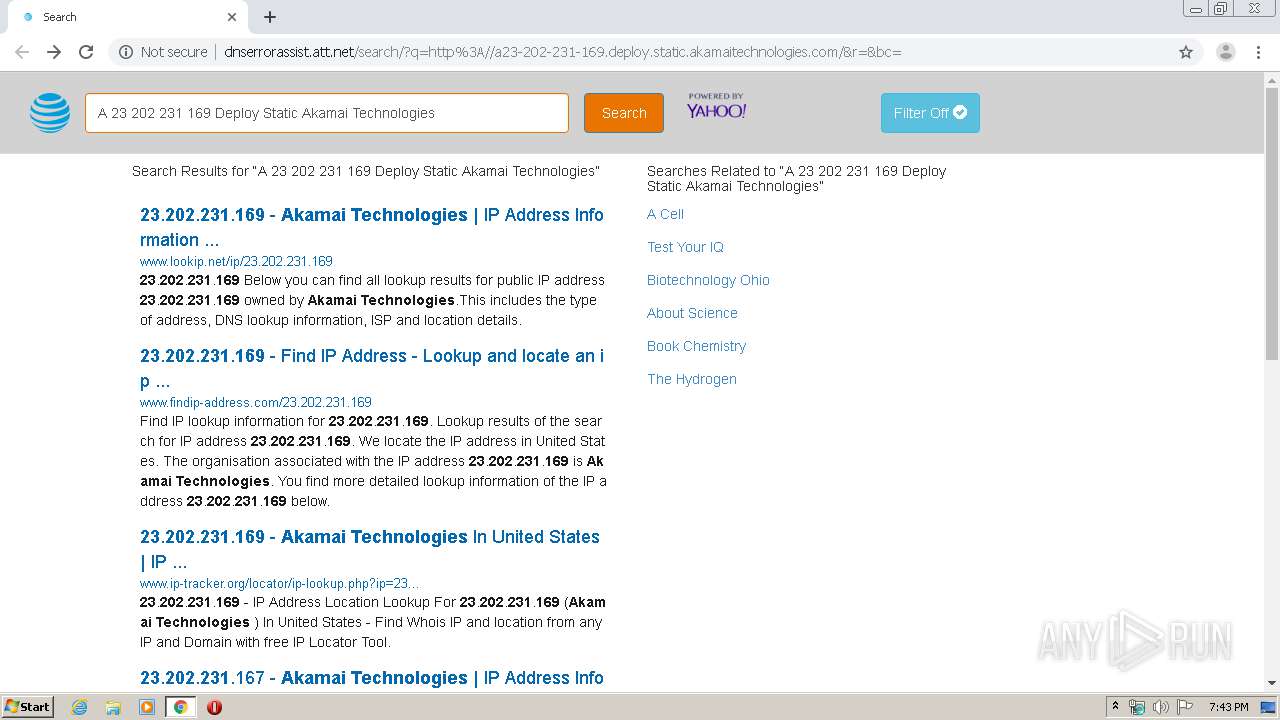Open a new tab with plus icon
This screenshot has height=720, width=1280.
(x=270, y=17)
